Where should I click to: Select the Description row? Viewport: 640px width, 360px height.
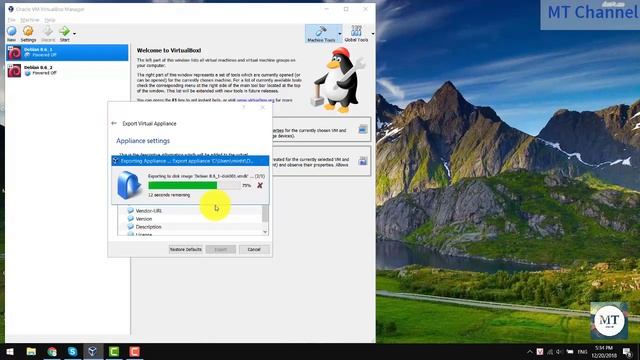[x=190, y=227]
